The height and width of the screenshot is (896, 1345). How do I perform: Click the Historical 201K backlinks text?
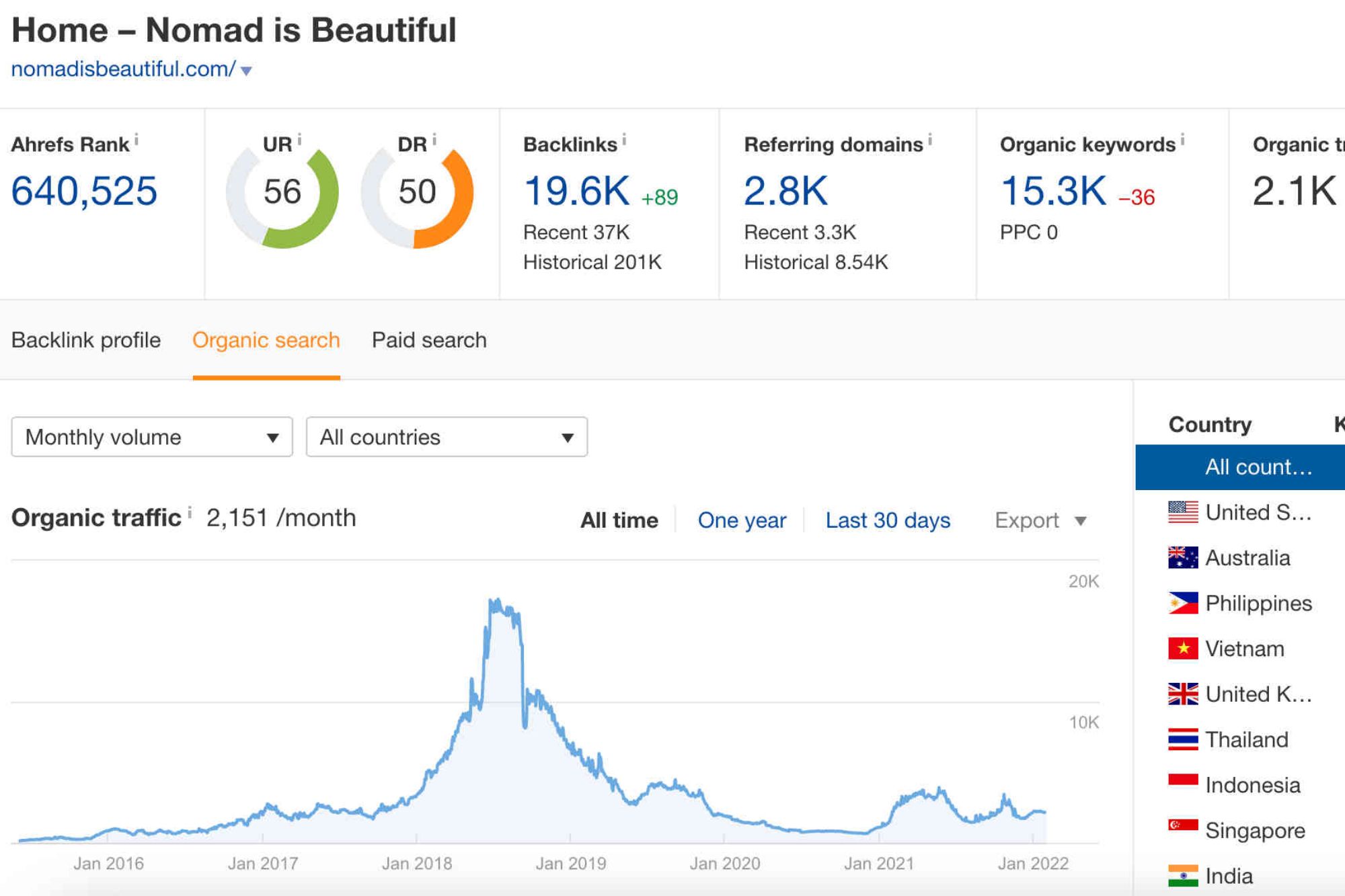[592, 262]
